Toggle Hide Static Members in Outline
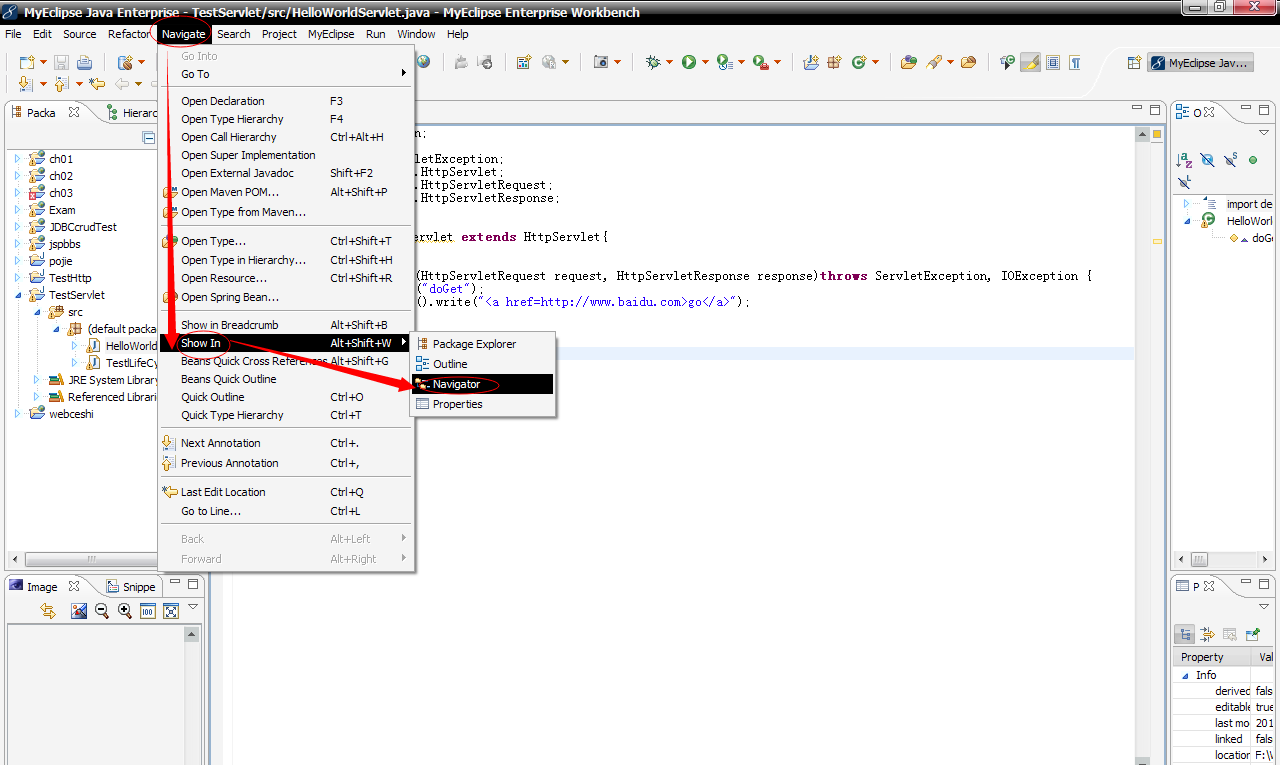The height and width of the screenshot is (765, 1280). click(x=1230, y=160)
